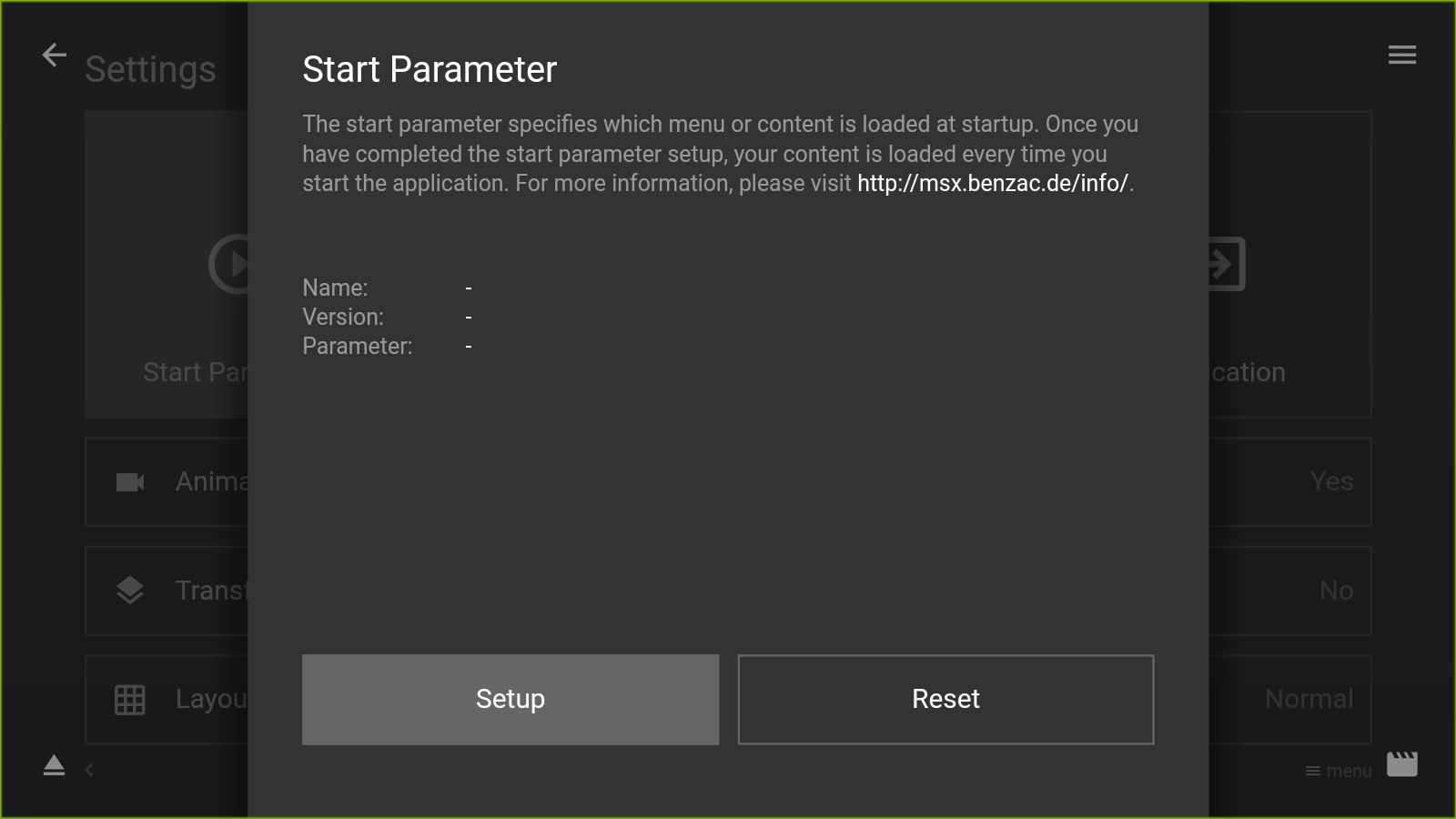Open the msx.benzac.de/info link
The width and height of the screenshot is (1456, 819).
click(x=993, y=183)
